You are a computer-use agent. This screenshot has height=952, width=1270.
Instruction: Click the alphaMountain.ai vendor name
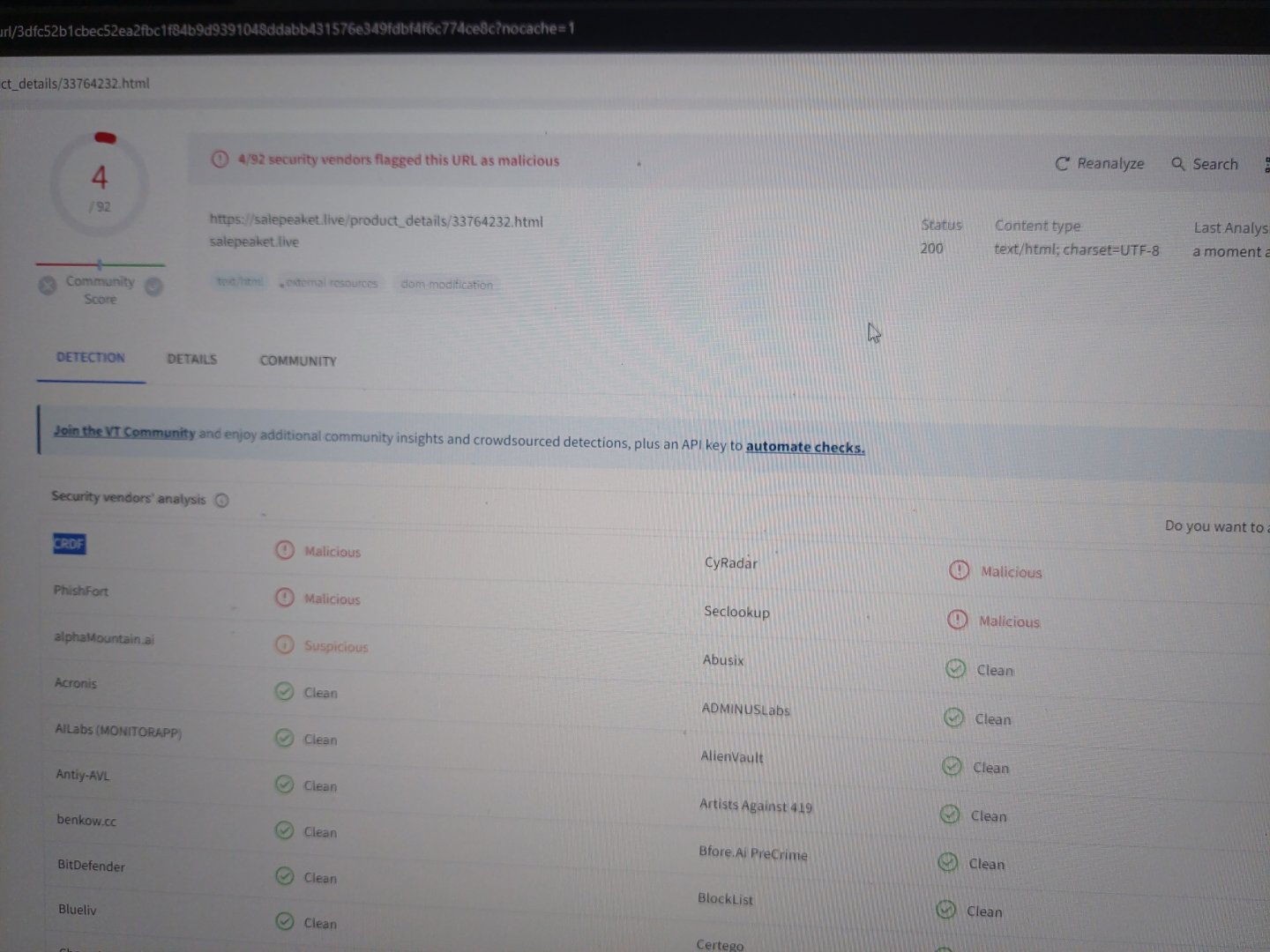pos(104,638)
